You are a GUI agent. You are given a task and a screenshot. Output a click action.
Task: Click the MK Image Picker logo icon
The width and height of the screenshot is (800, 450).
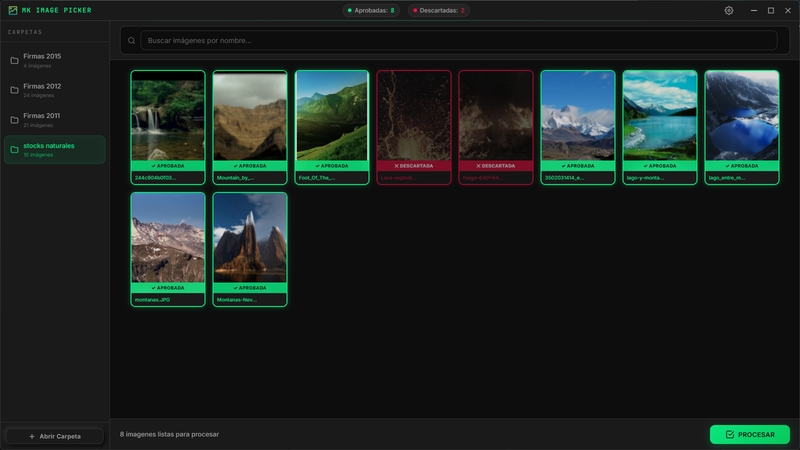pos(13,10)
